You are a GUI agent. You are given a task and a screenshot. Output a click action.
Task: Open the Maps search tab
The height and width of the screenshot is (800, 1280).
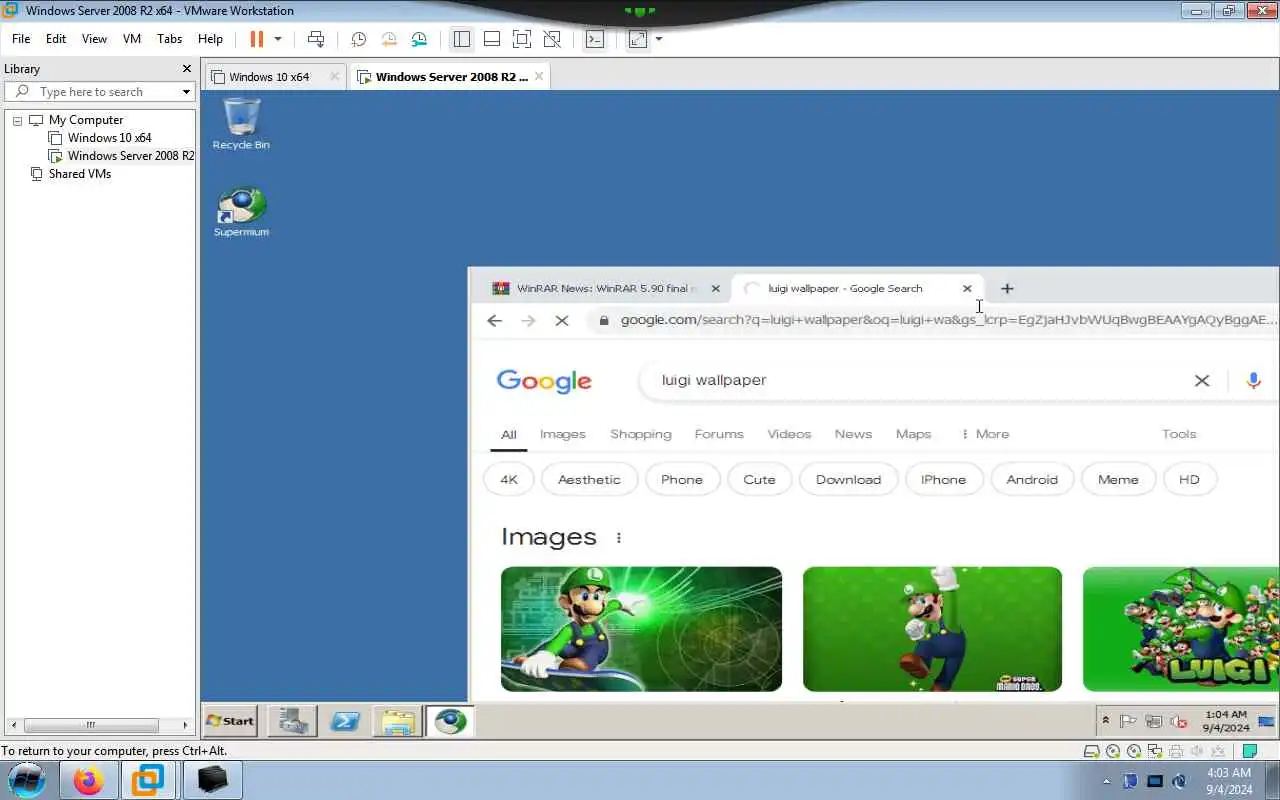913,434
